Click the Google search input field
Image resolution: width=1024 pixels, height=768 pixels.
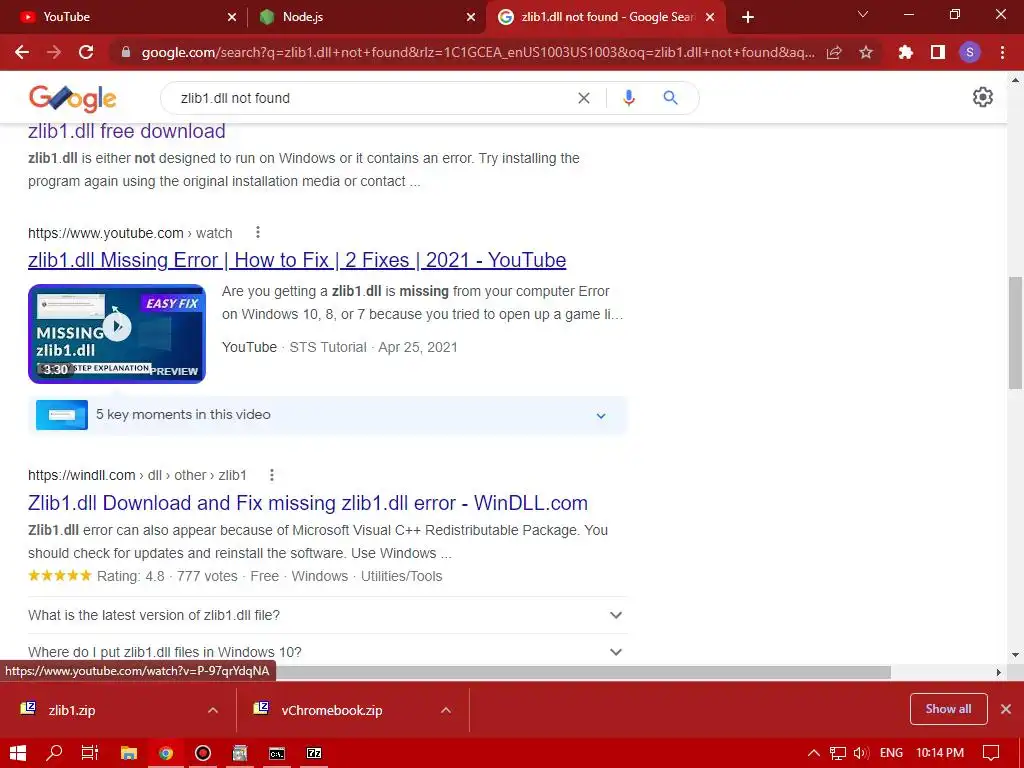click(372, 98)
